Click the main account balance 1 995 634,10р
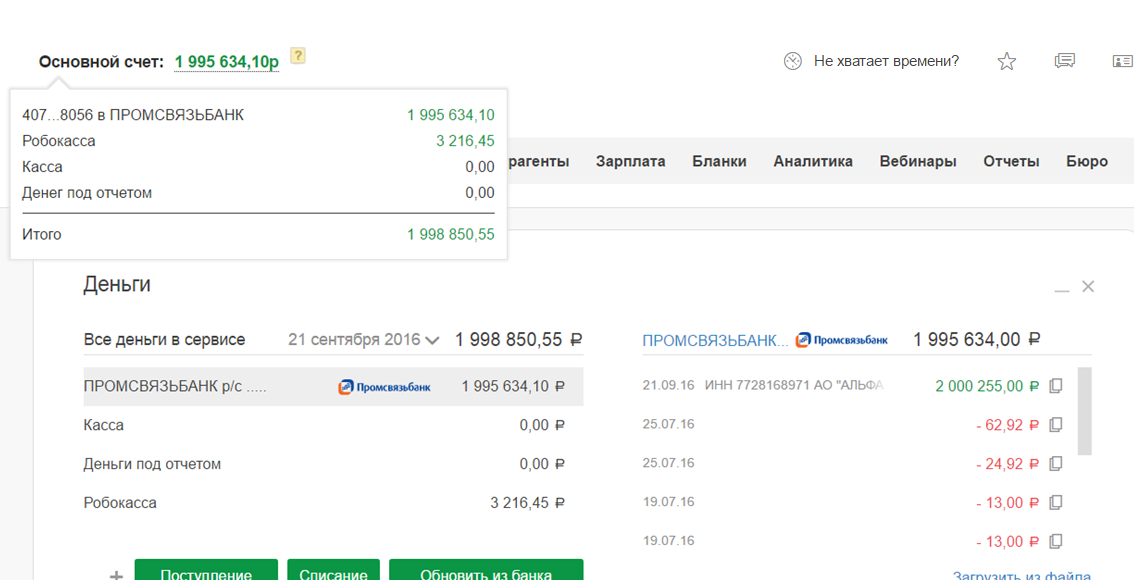 226,62
